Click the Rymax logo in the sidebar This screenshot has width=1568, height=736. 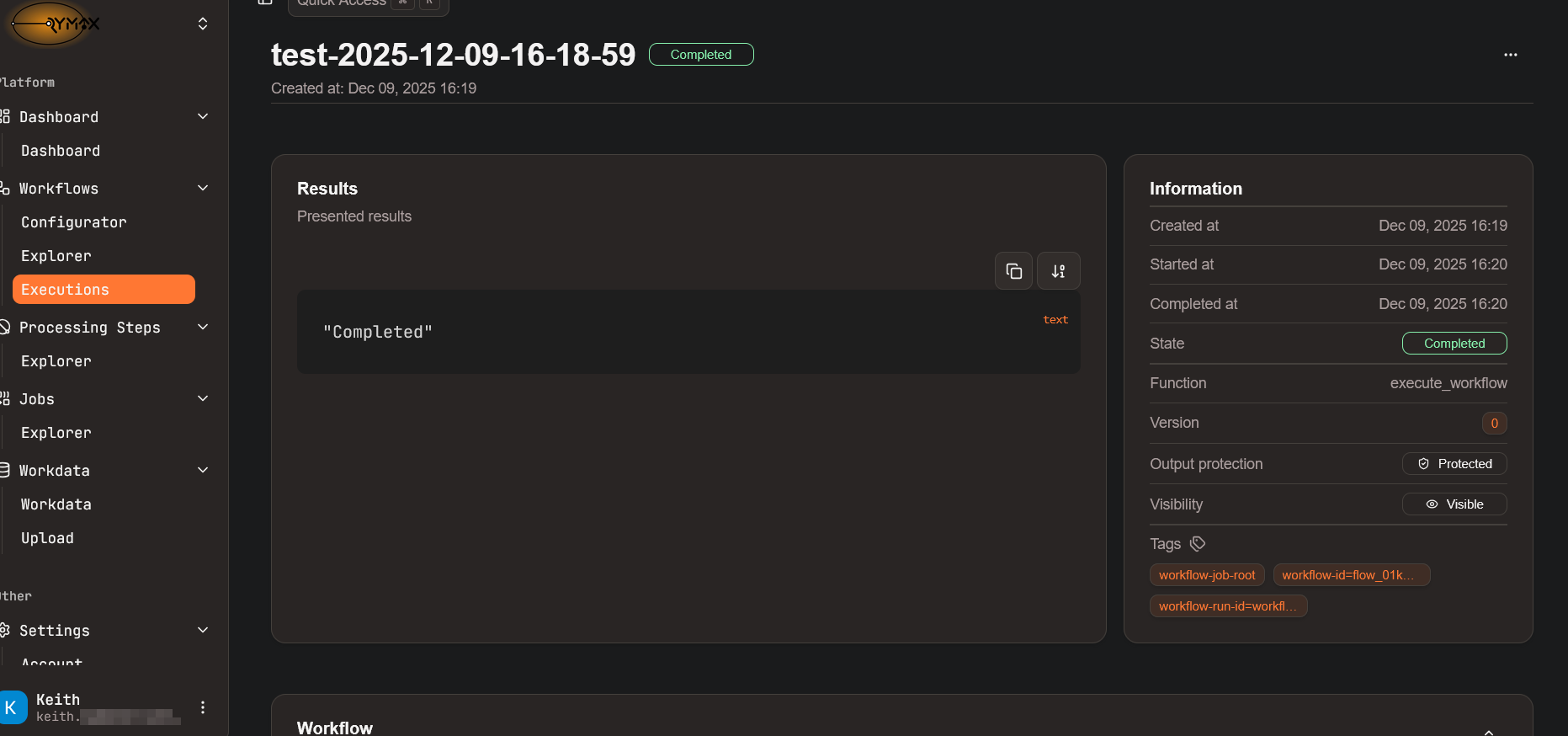[x=50, y=24]
